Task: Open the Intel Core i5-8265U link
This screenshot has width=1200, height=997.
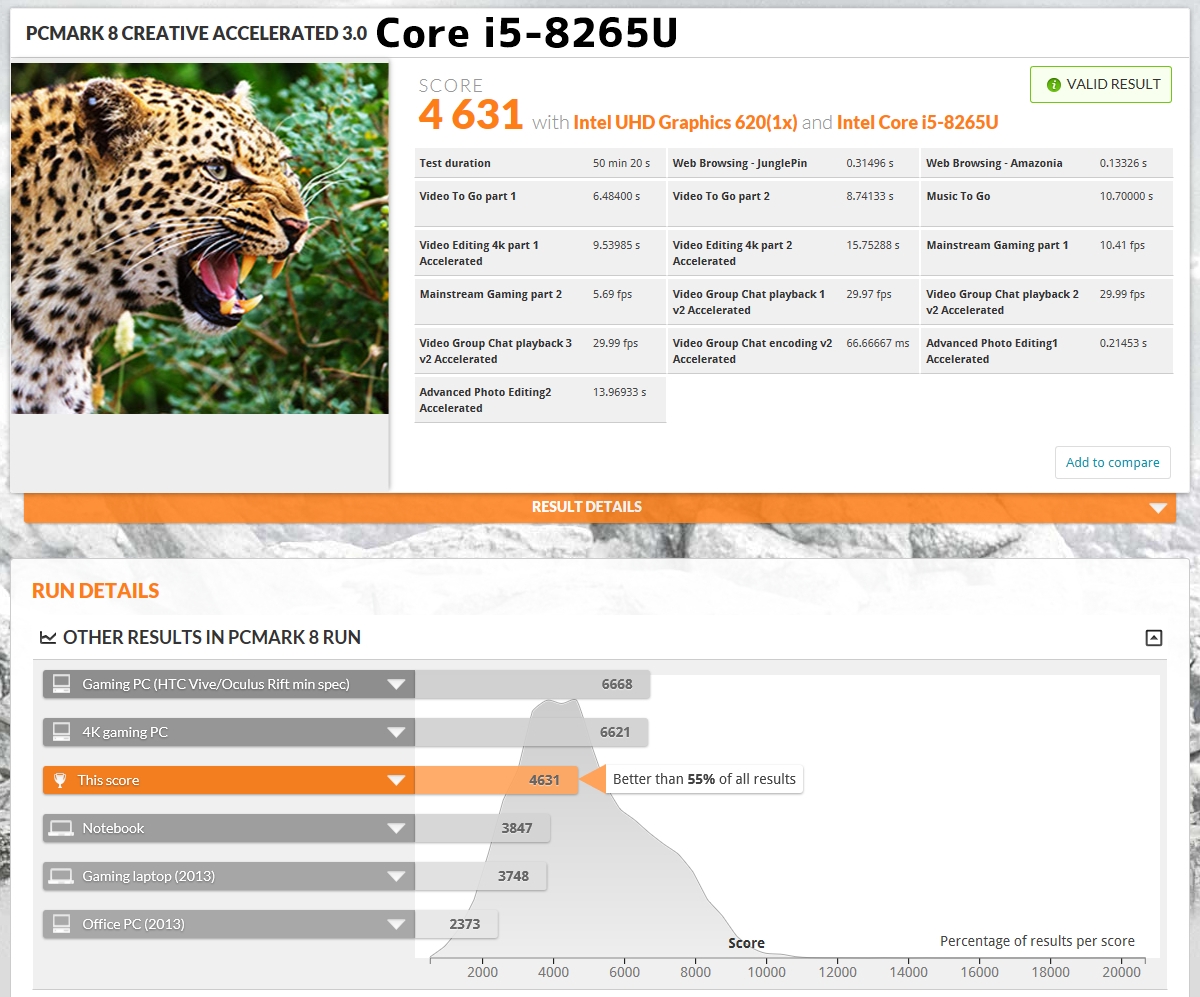Action: pyautogui.click(x=917, y=122)
